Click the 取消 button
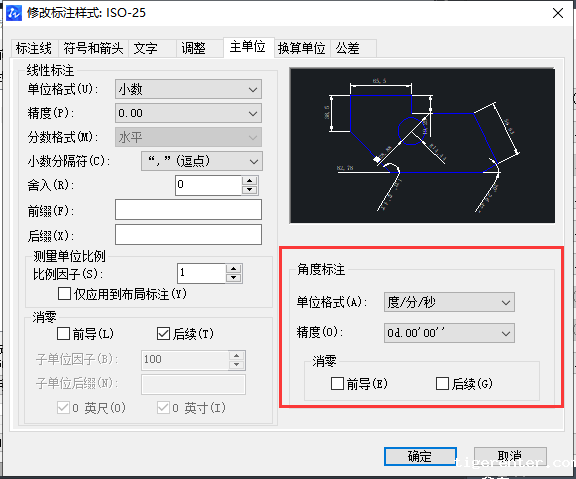Viewport: 576px width, 479px height. pos(510,457)
